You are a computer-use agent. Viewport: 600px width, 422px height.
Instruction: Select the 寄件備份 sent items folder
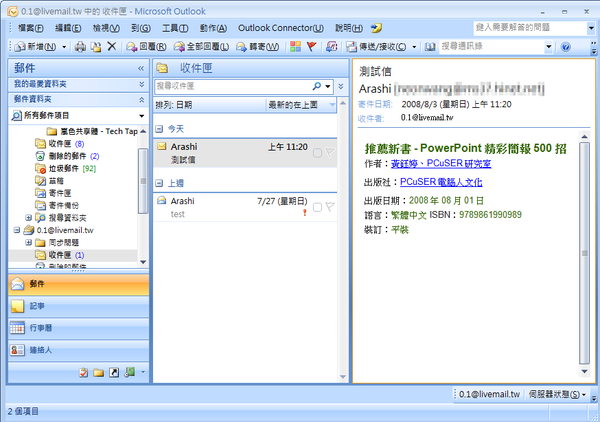pyautogui.click(x=57, y=205)
